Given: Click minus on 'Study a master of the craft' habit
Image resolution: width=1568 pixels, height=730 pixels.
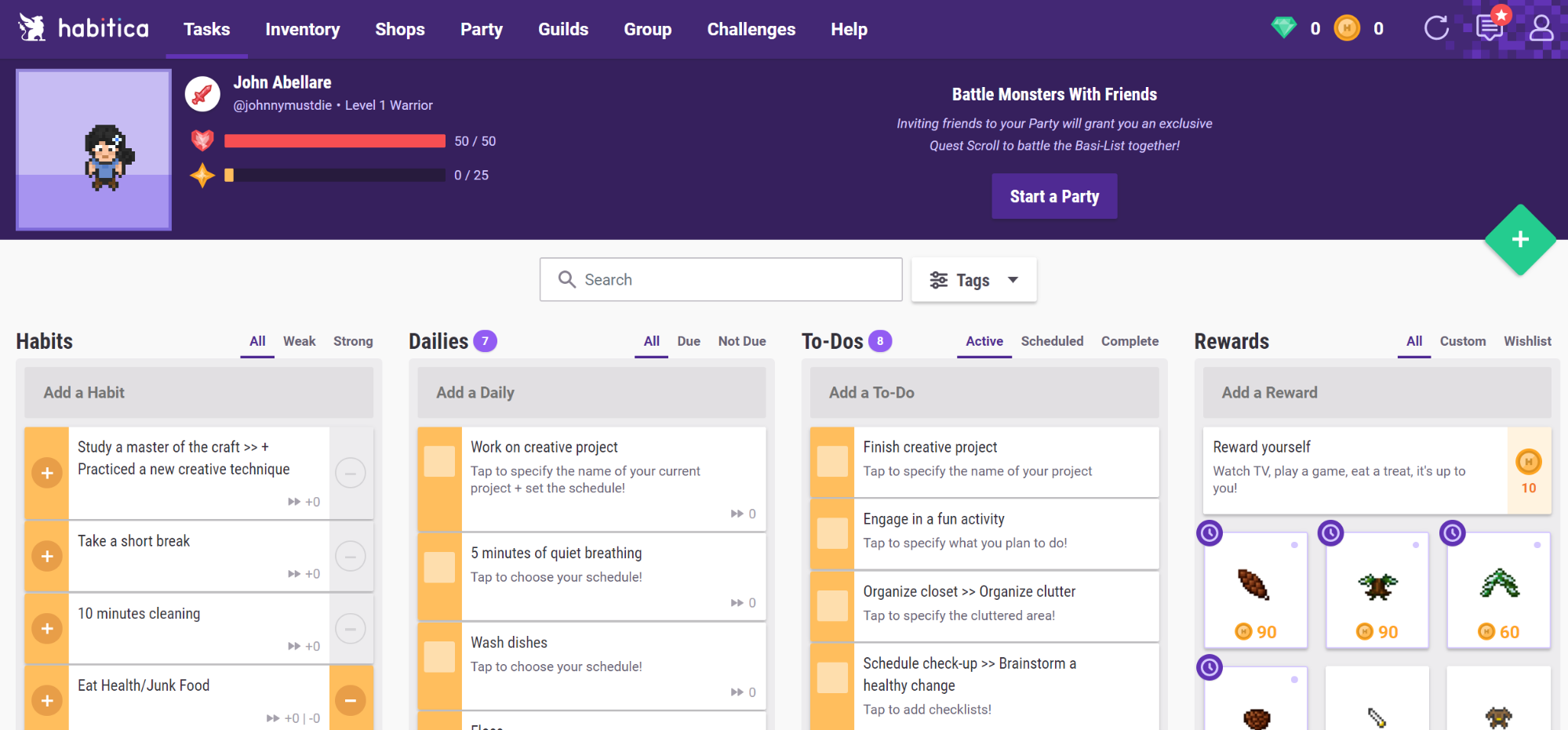Looking at the screenshot, I should pos(351,473).
